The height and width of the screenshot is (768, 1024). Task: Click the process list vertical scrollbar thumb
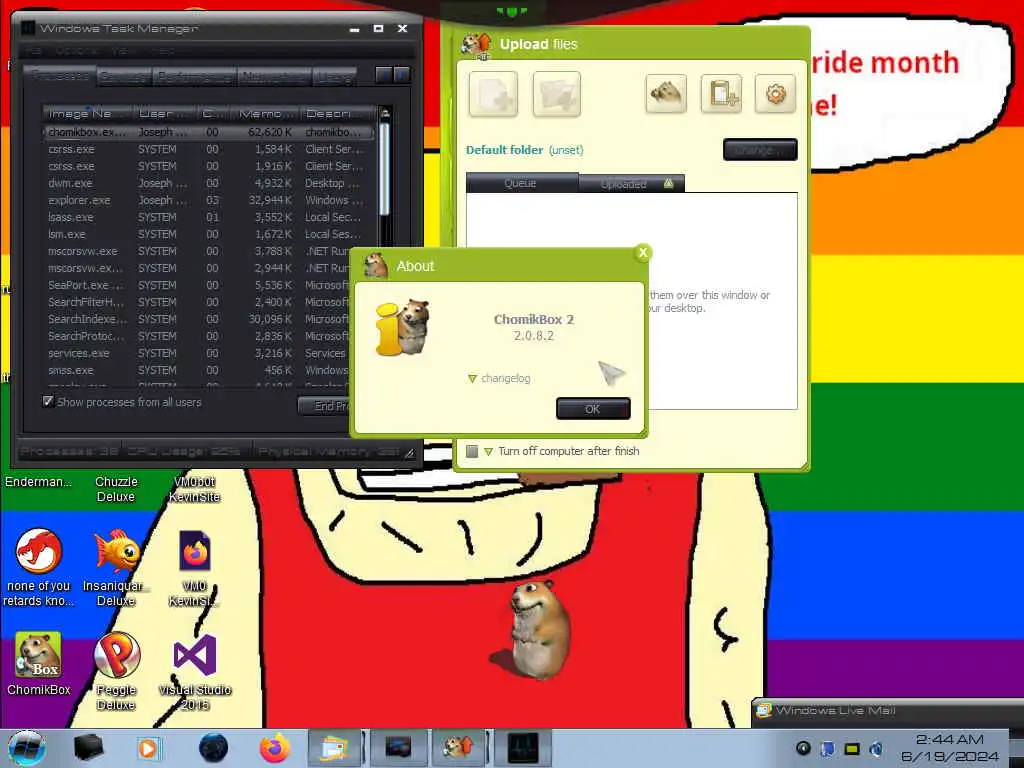pyautogui.click(x=385, y=168)
